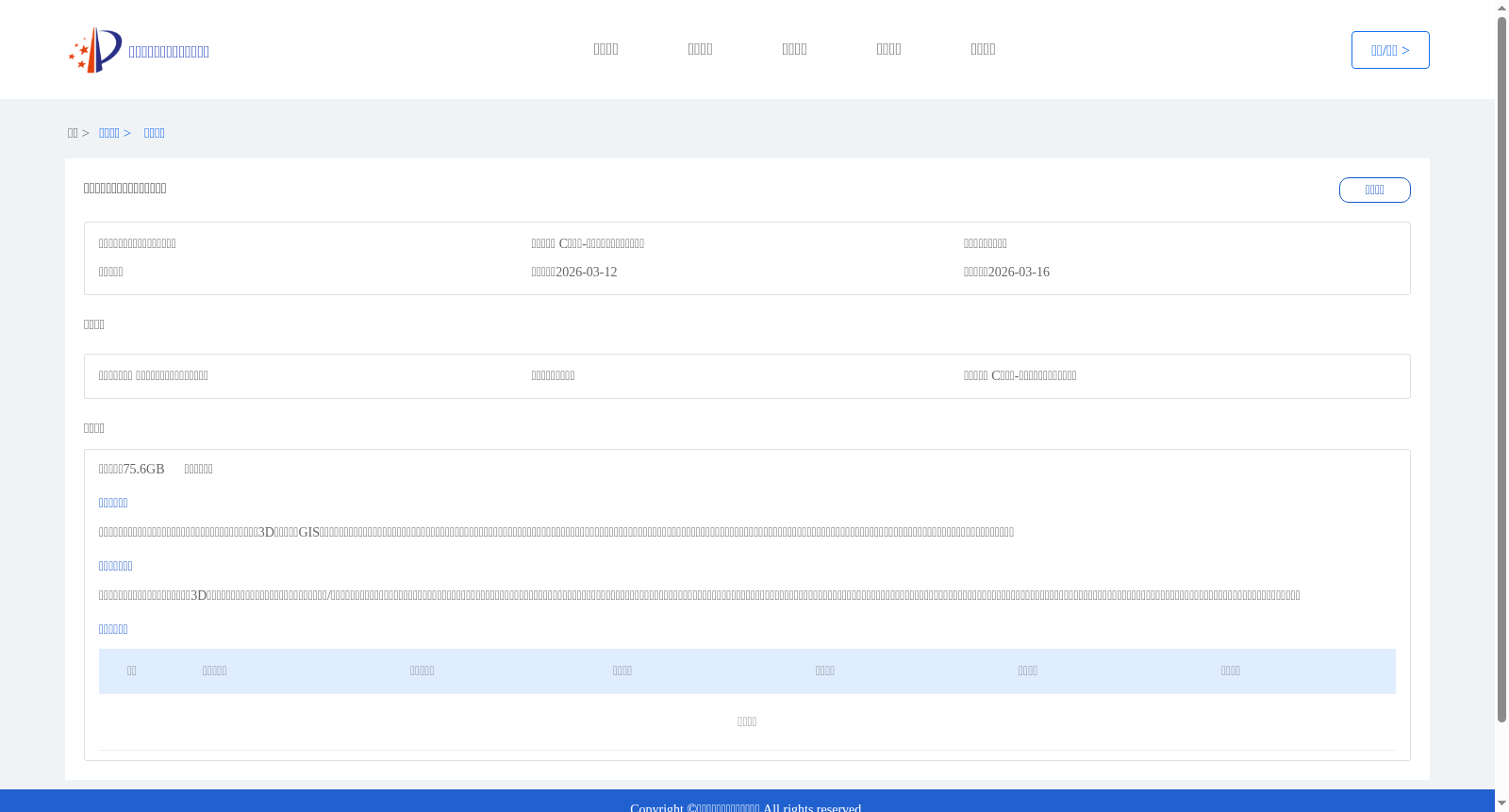The height and width of the screenshot is (812, 1509).
Task: Open the fourth item in the top navigation menu
Action: point(888,49)
